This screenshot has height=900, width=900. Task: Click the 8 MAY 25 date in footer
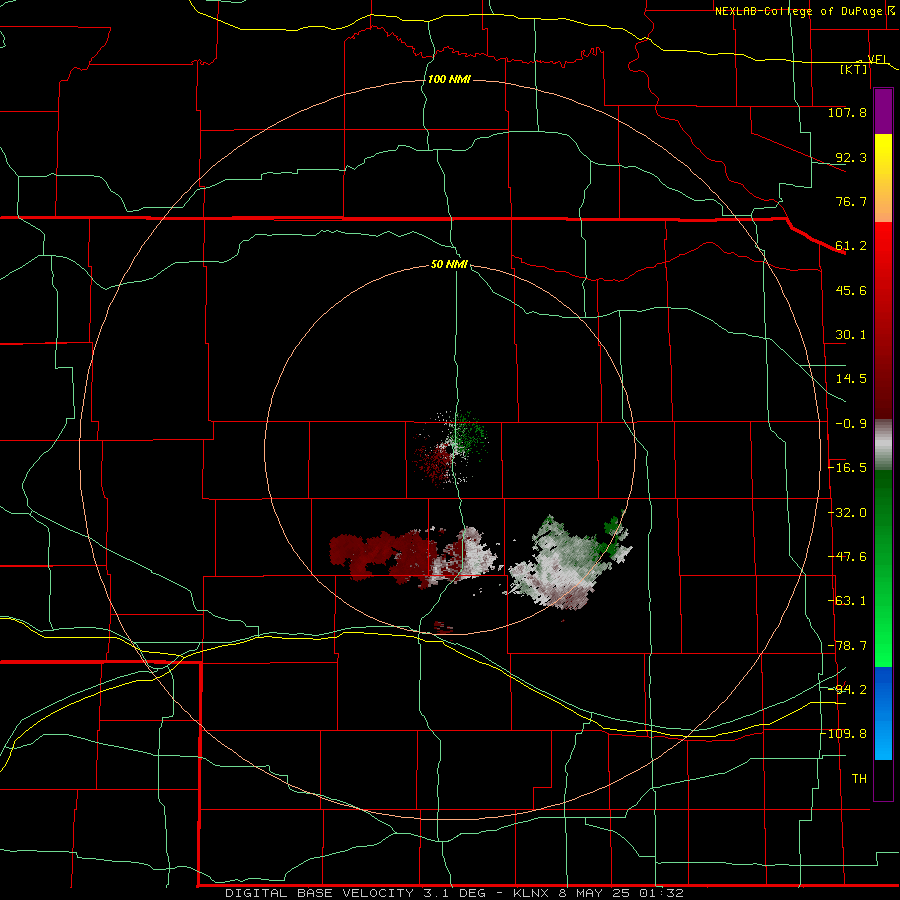coord(595,893)
